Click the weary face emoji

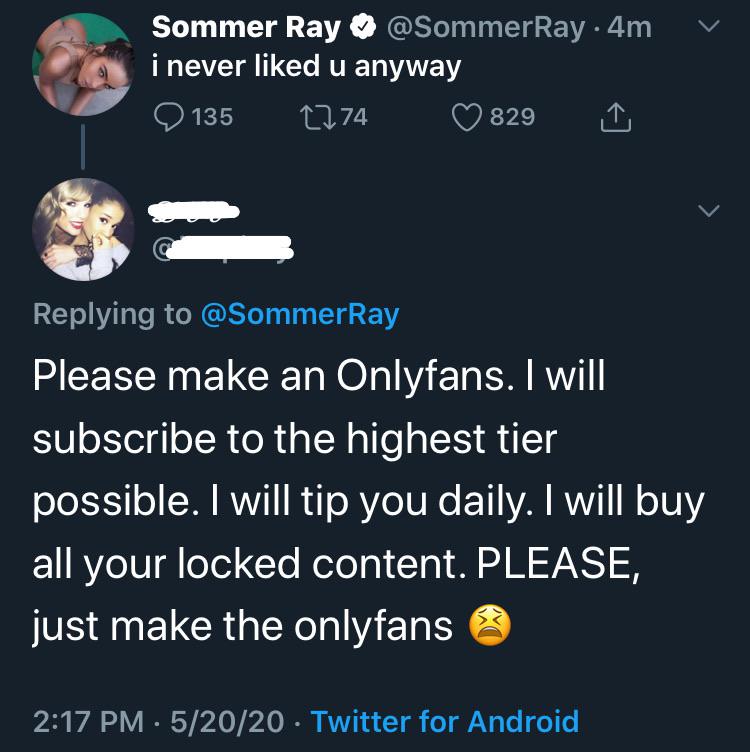click(490, 626)
